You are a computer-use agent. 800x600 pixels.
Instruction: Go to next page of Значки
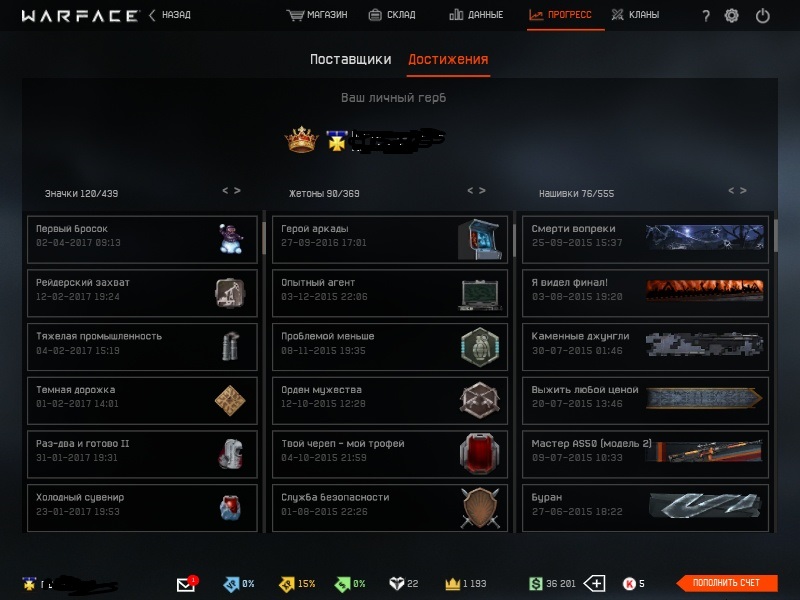tap(237, 190)
